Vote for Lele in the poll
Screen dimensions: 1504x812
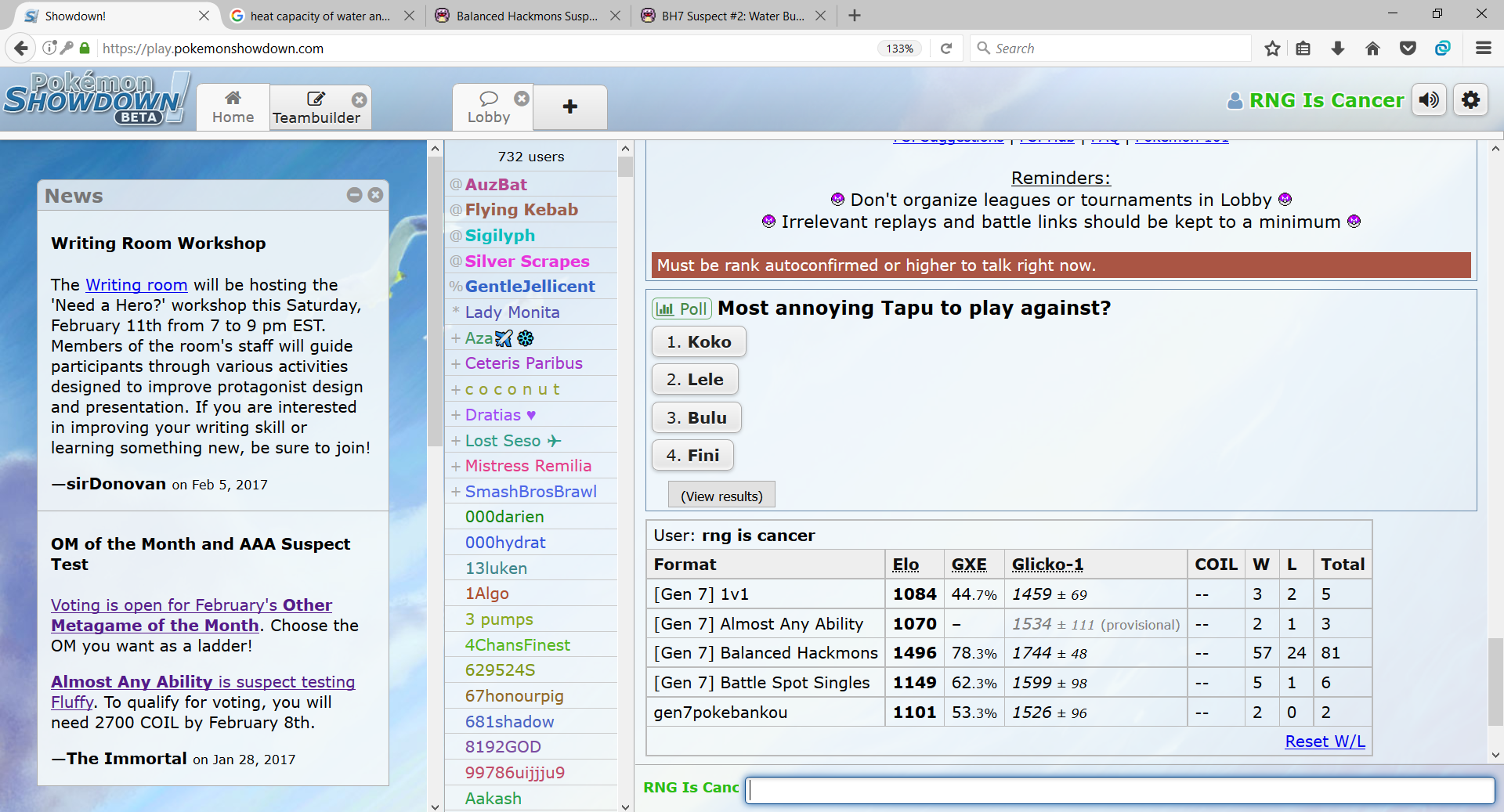695,380
